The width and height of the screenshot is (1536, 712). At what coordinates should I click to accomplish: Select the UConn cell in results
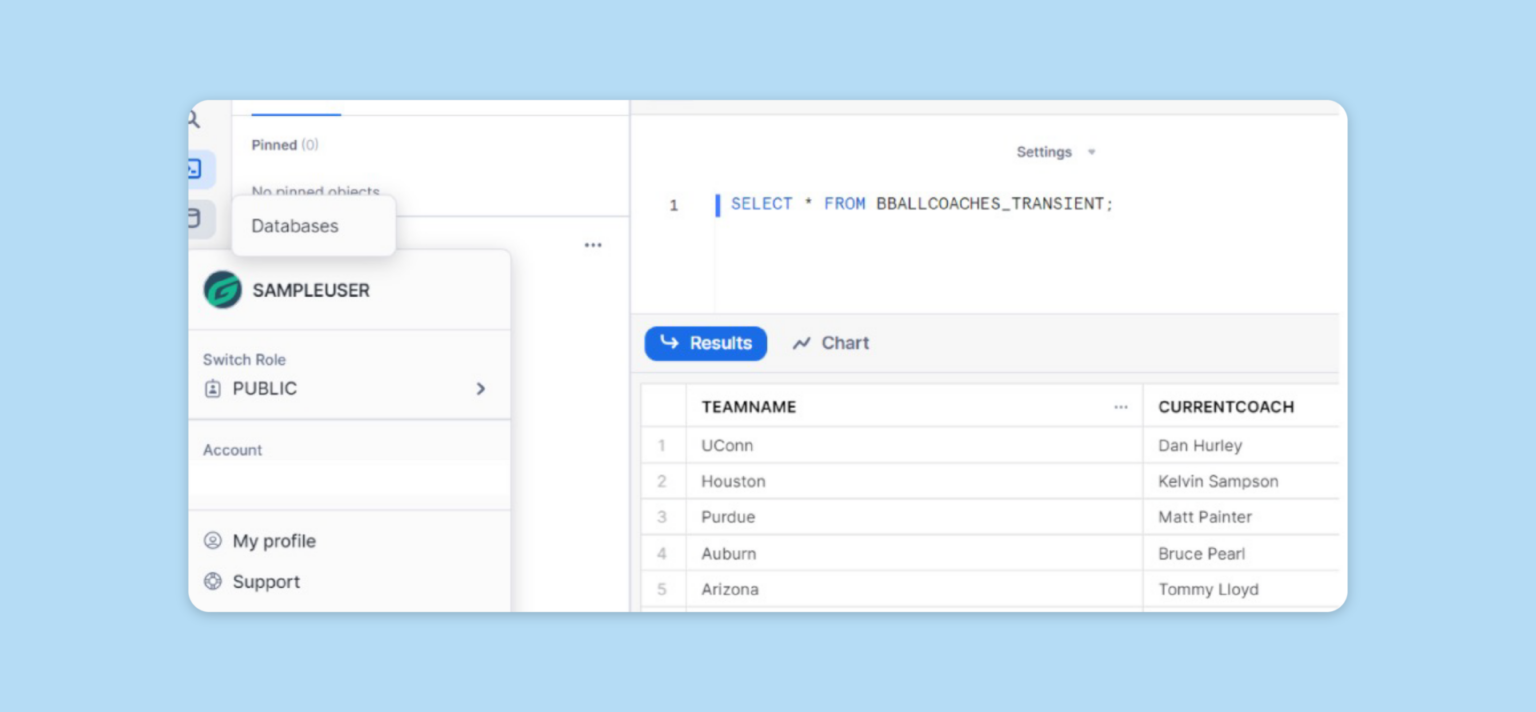(x=727, y=445)
